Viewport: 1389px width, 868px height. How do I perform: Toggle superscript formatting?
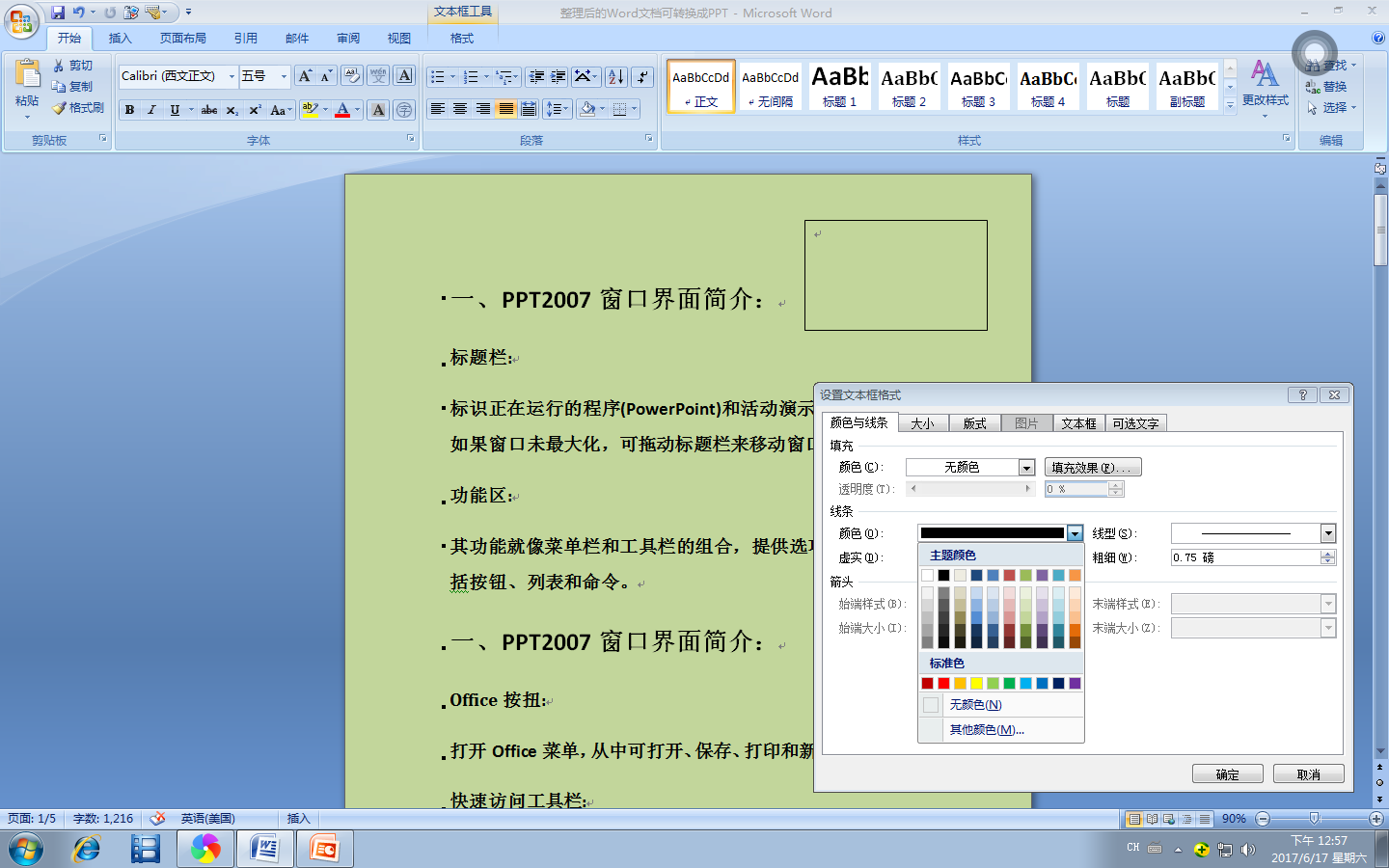(255, 109)
